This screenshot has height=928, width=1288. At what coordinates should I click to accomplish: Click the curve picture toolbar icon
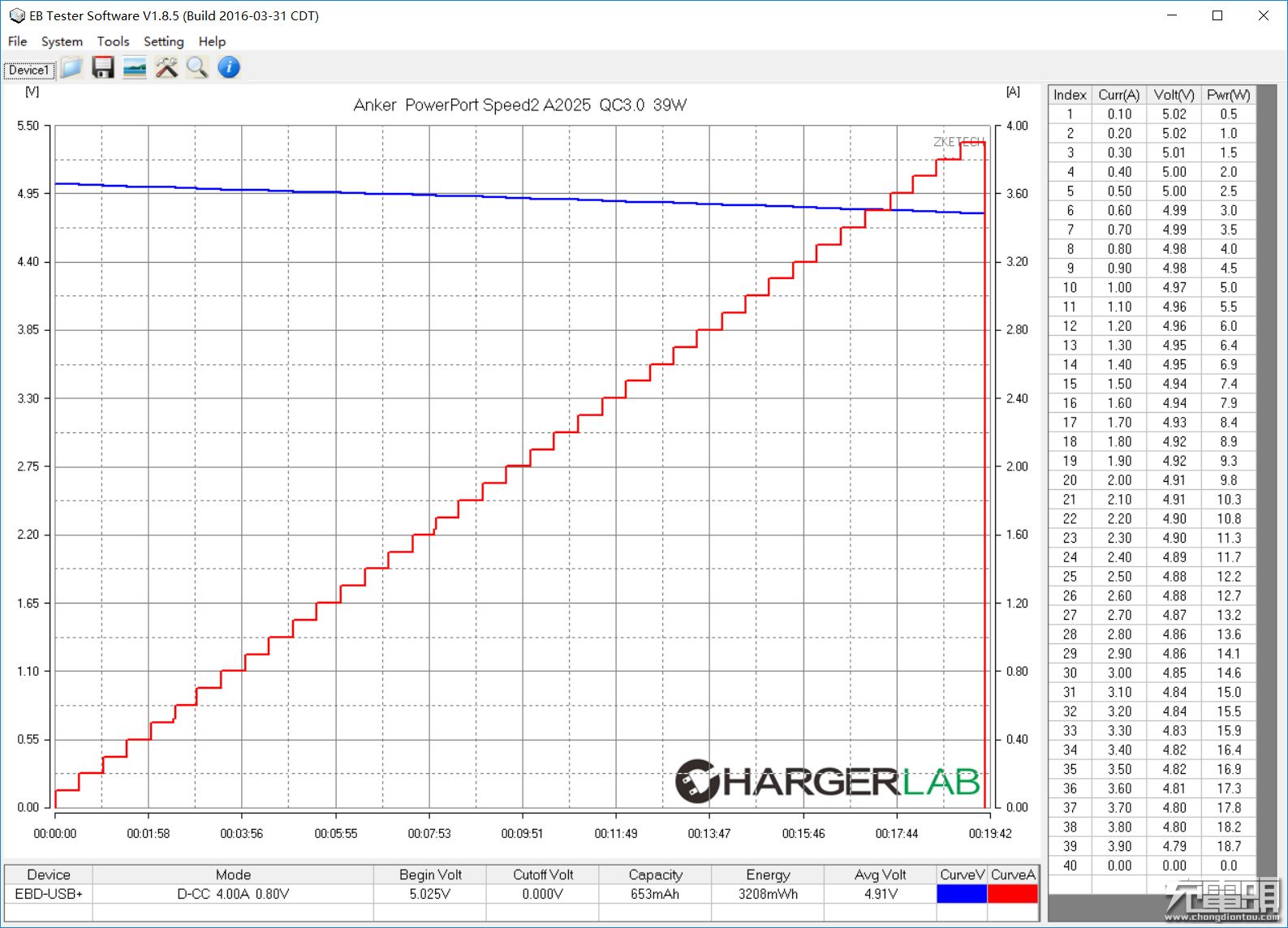point(135,67)
